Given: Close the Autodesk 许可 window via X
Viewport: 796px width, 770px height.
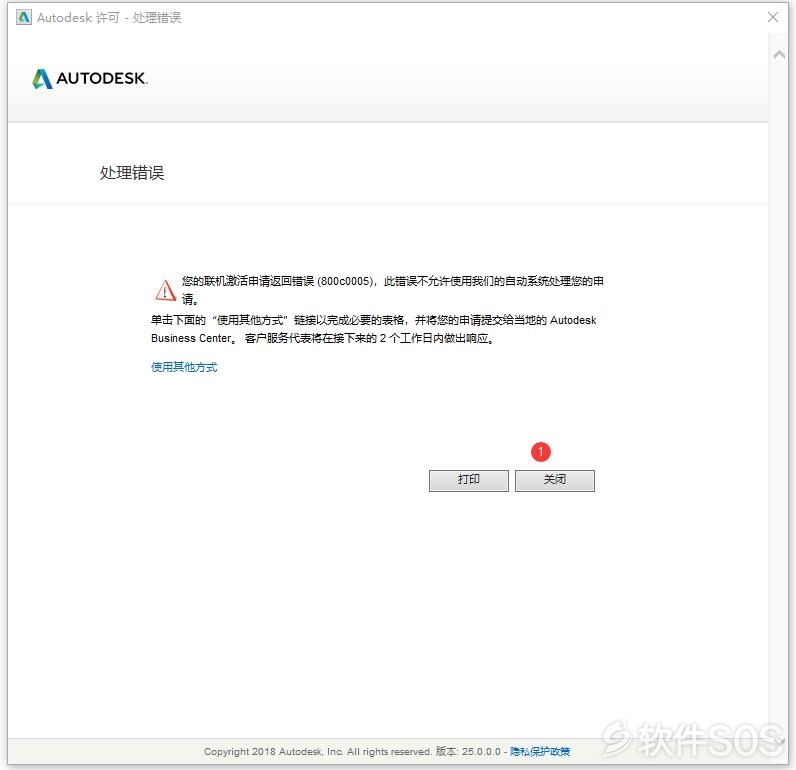Looking at the screenshot, I should click(x=773, y=17).
